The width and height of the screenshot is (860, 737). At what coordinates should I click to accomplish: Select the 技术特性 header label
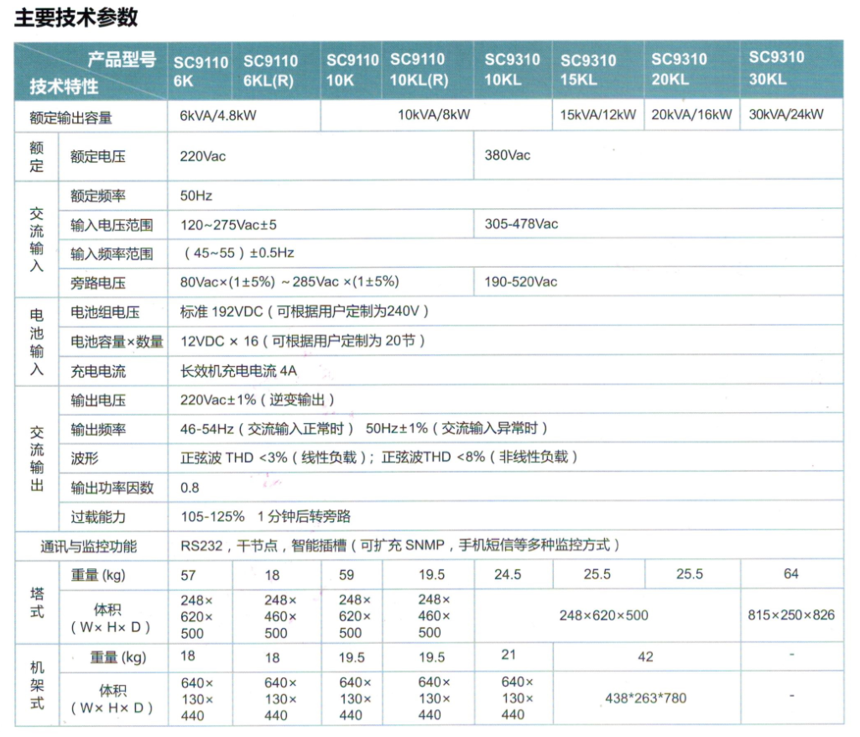click(64, 86)
